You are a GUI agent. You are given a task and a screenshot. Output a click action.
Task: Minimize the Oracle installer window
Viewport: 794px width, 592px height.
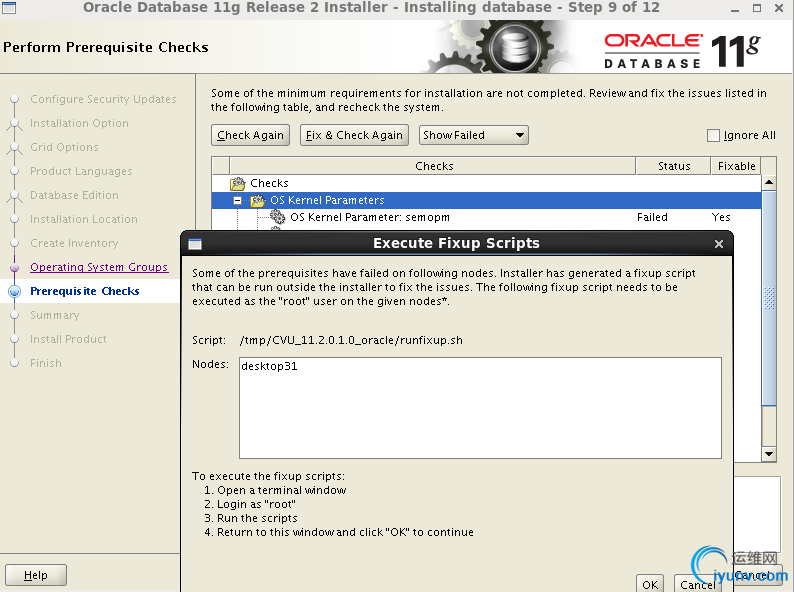735,9
